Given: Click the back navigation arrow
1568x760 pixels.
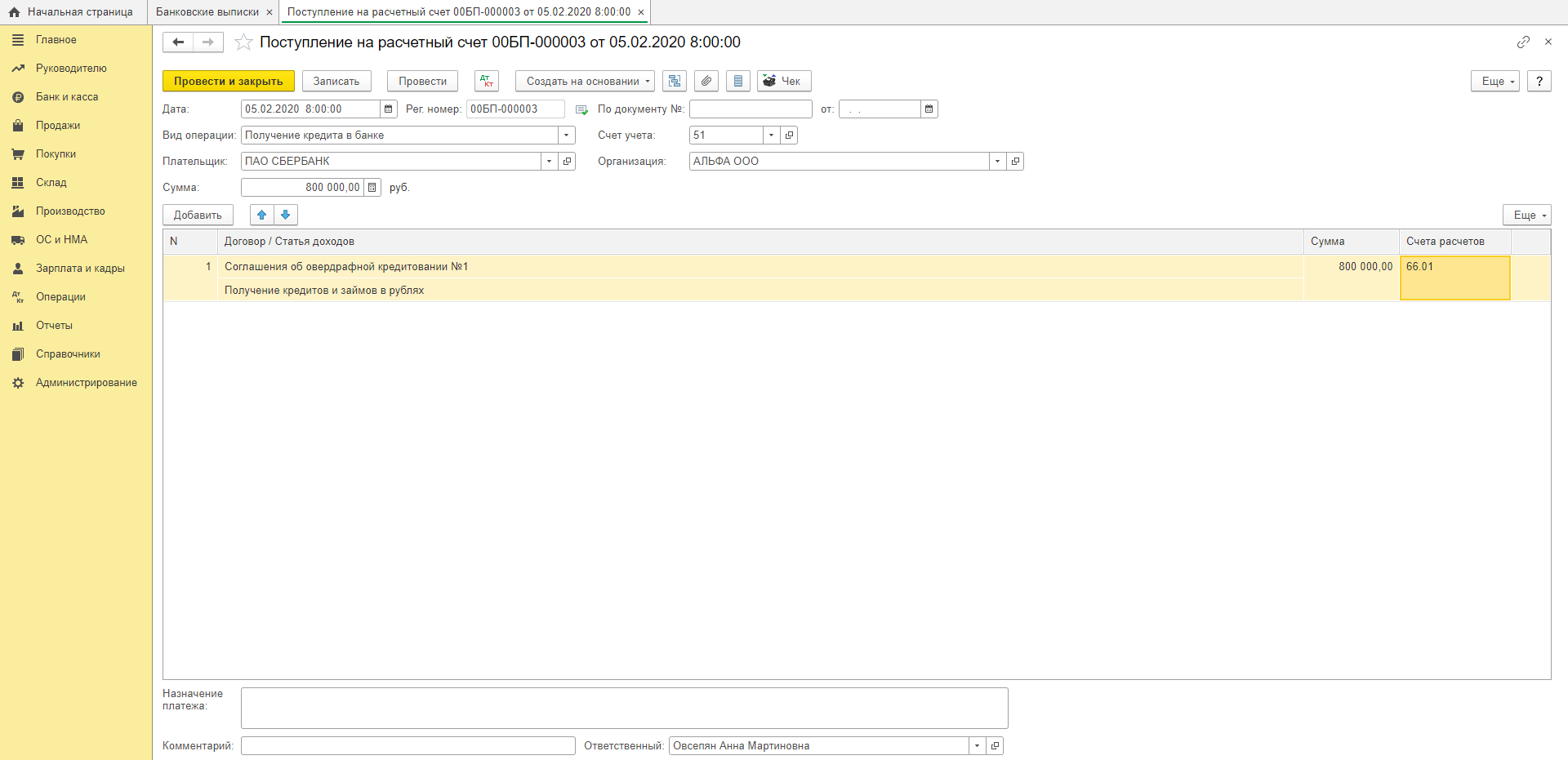Looking at the screenshot, I should point(178,42).
